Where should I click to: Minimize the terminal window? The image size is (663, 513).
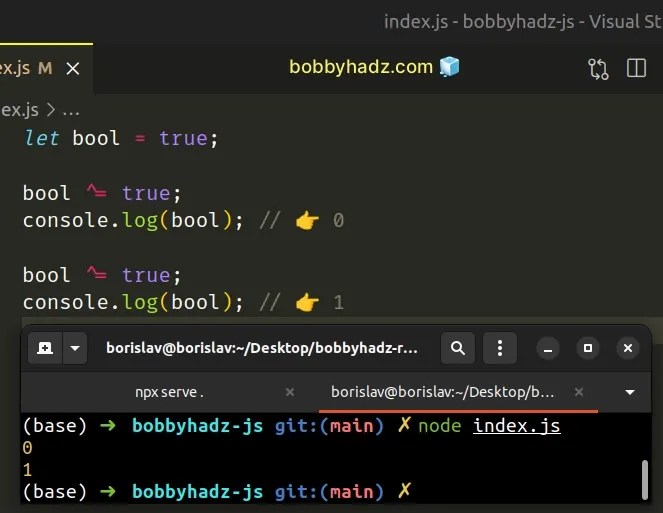point(548,348)
